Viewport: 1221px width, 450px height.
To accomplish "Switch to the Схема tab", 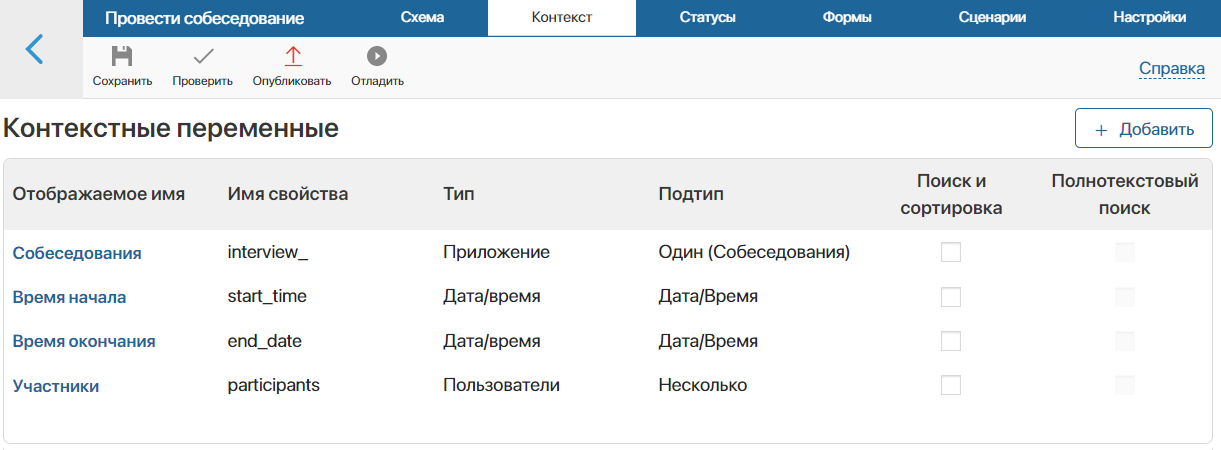I will coord(422,18).
